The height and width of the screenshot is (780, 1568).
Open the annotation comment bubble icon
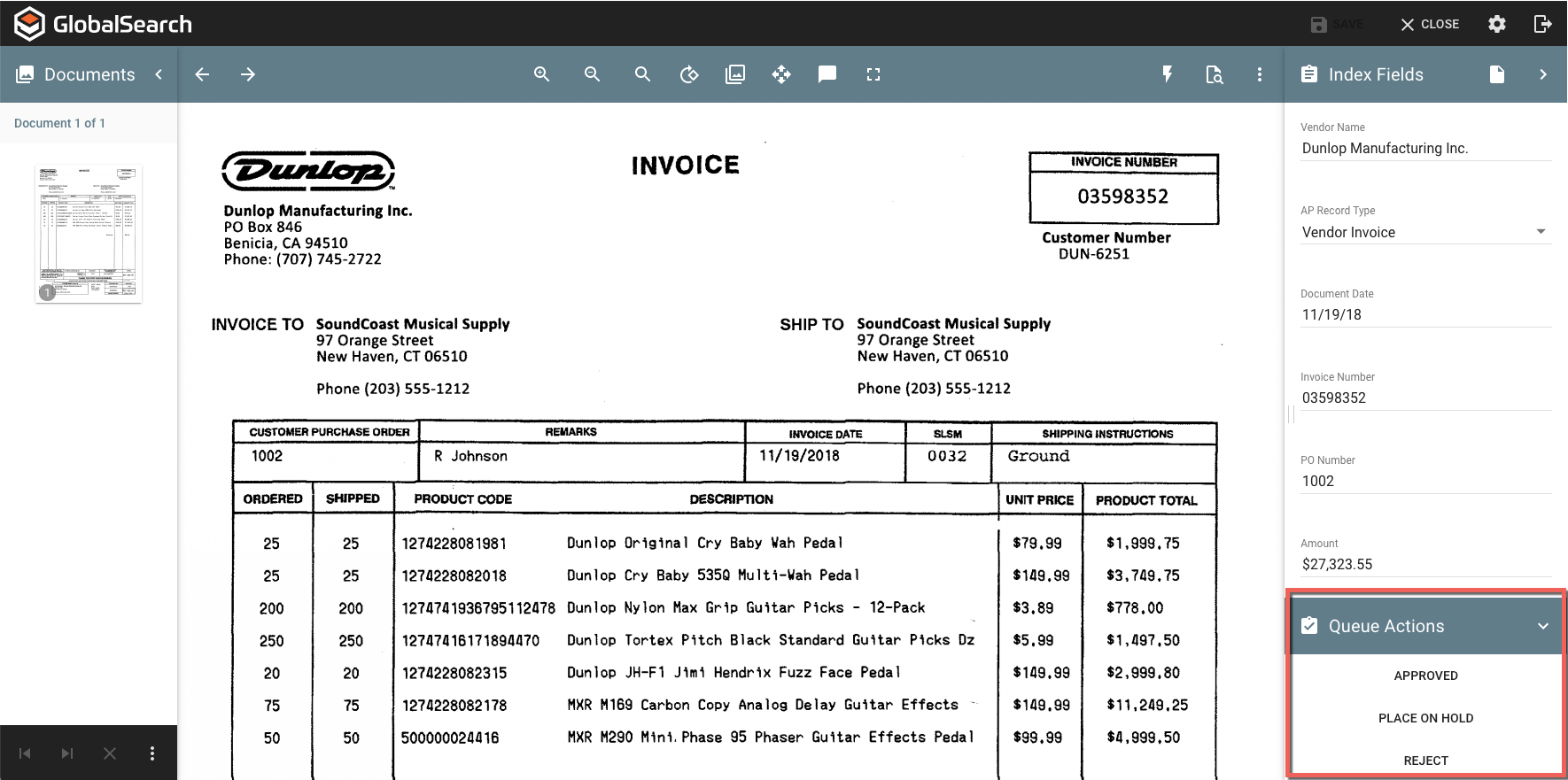pyautogui.click(x=827, y=74)
